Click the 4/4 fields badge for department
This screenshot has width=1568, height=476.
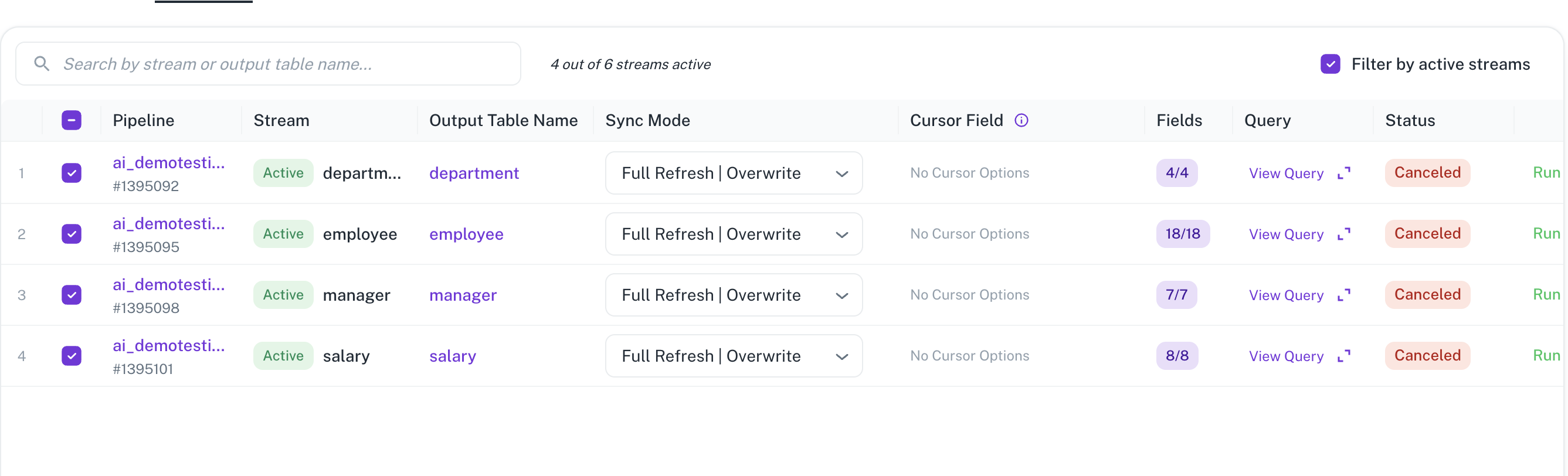pyautogui.click(x=1176, y=173)
